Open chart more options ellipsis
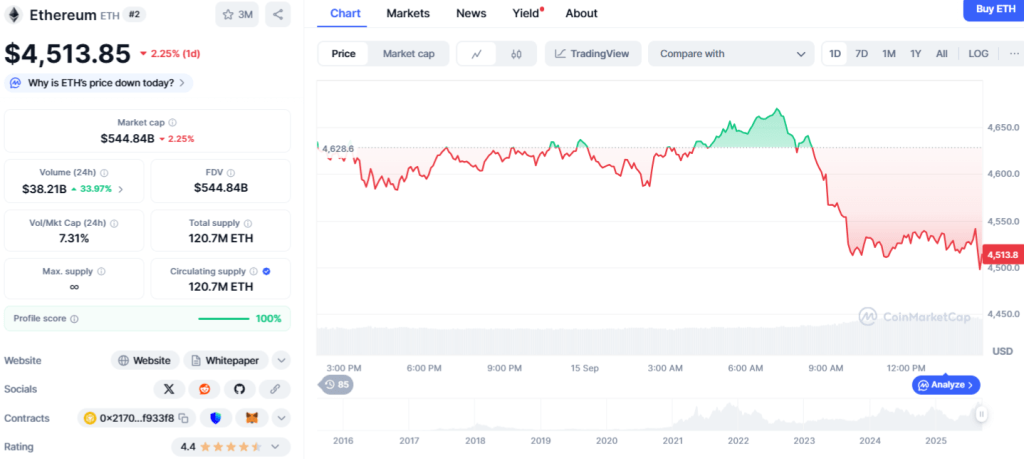1024x459 pixels. pos(1014,54)
